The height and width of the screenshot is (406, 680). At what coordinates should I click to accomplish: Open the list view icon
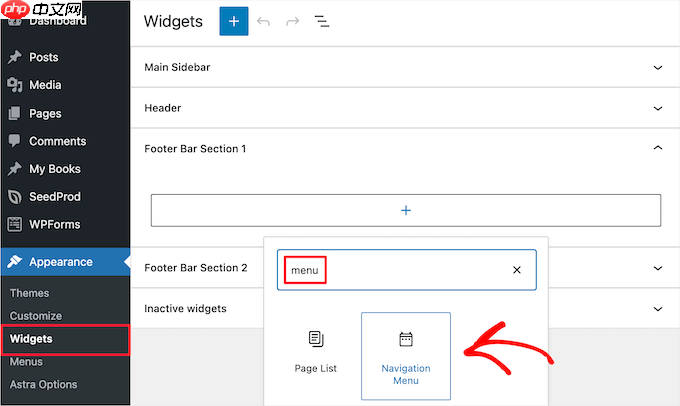(322, 21)
